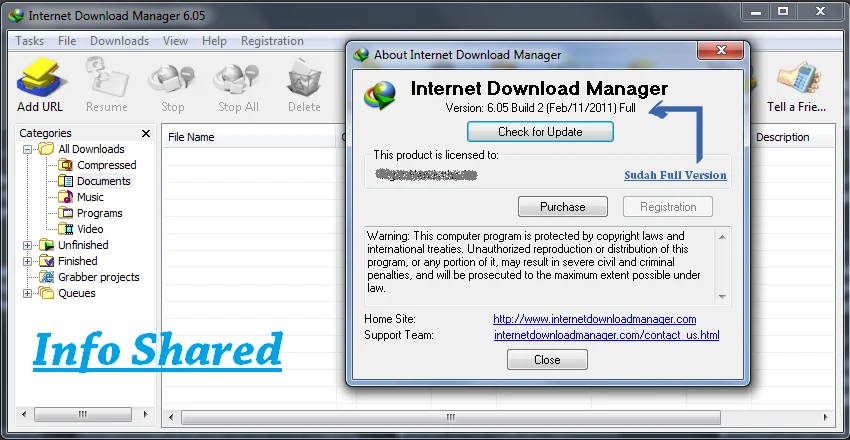Click the IDM logo in About dialog

(380, 95)
